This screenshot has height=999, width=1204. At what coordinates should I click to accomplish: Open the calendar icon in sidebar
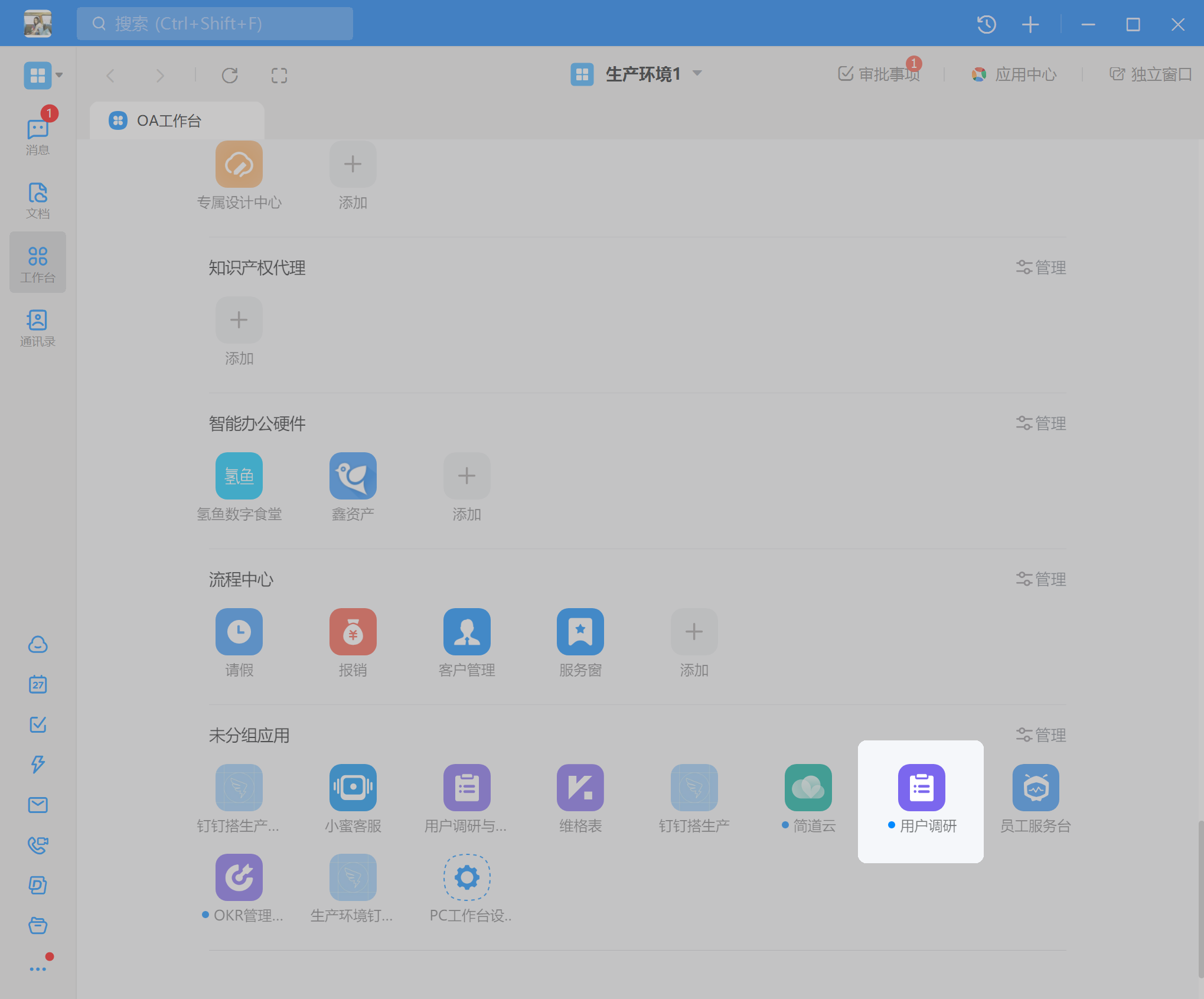click(x=38, y=684)
